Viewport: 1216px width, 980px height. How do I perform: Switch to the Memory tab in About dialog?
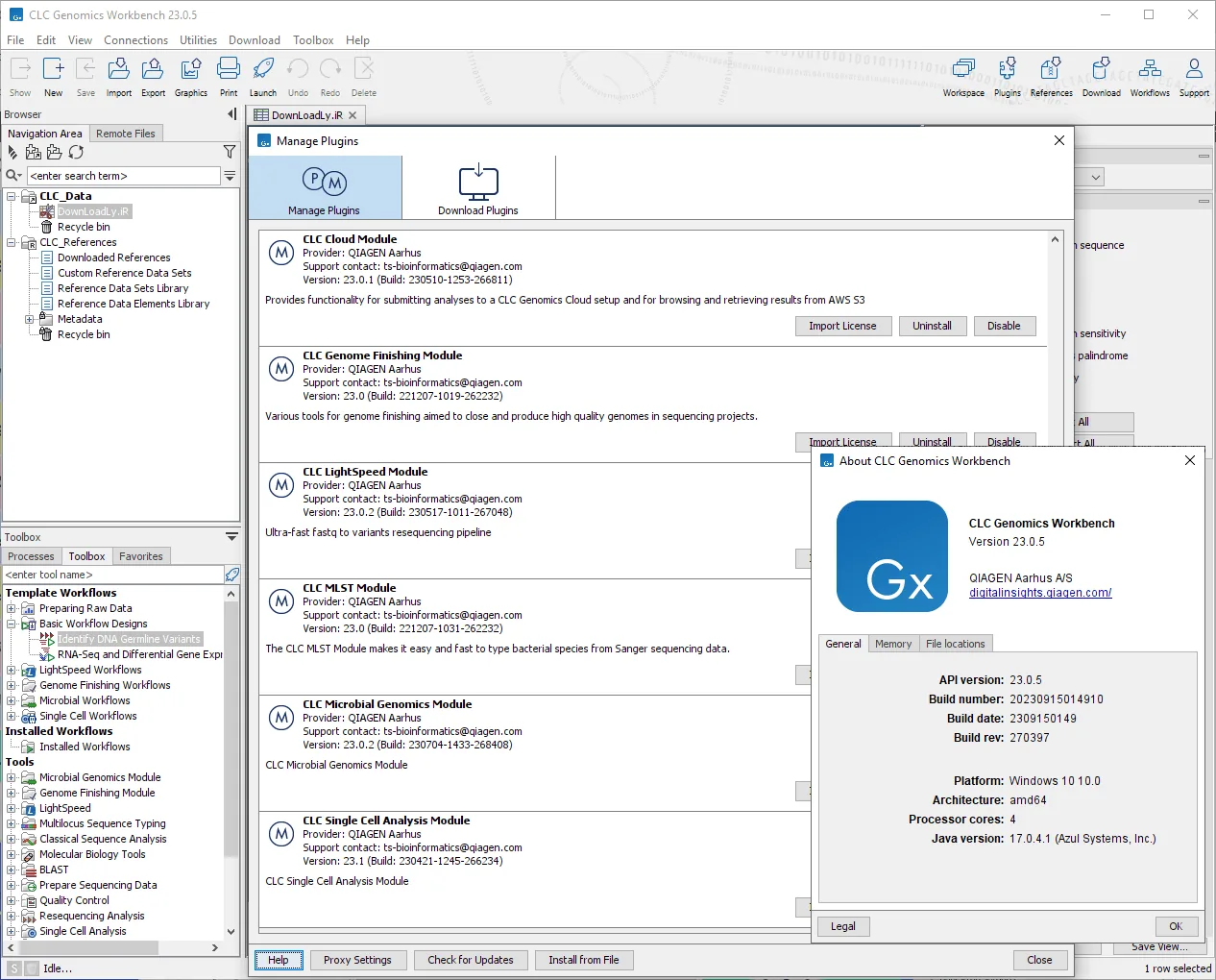click(x=893, y=644)
